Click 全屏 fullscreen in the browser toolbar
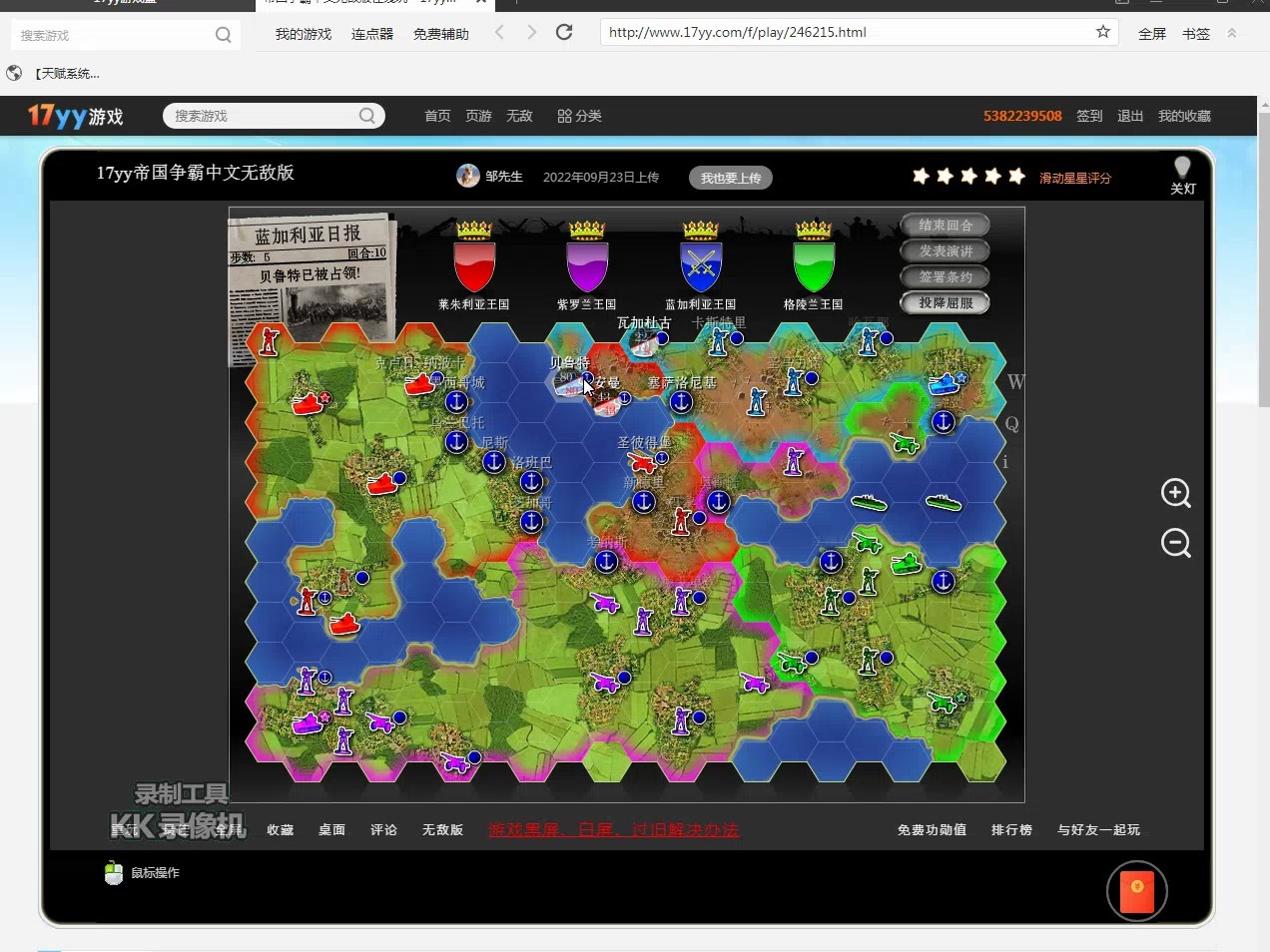The width and height of the screenshot is (1270, 952). (1152, 34)
